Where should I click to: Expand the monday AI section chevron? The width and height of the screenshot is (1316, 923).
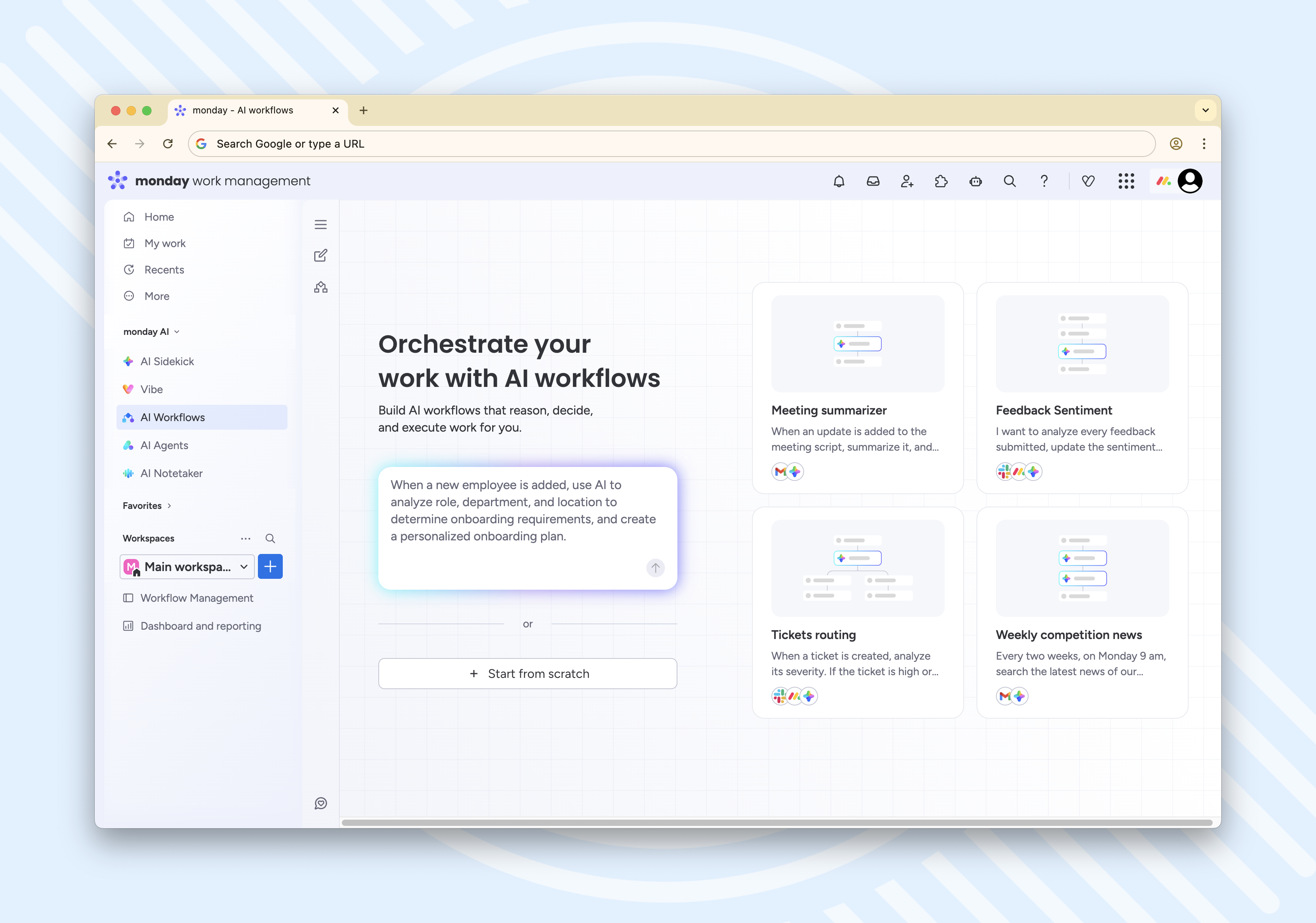176,331
